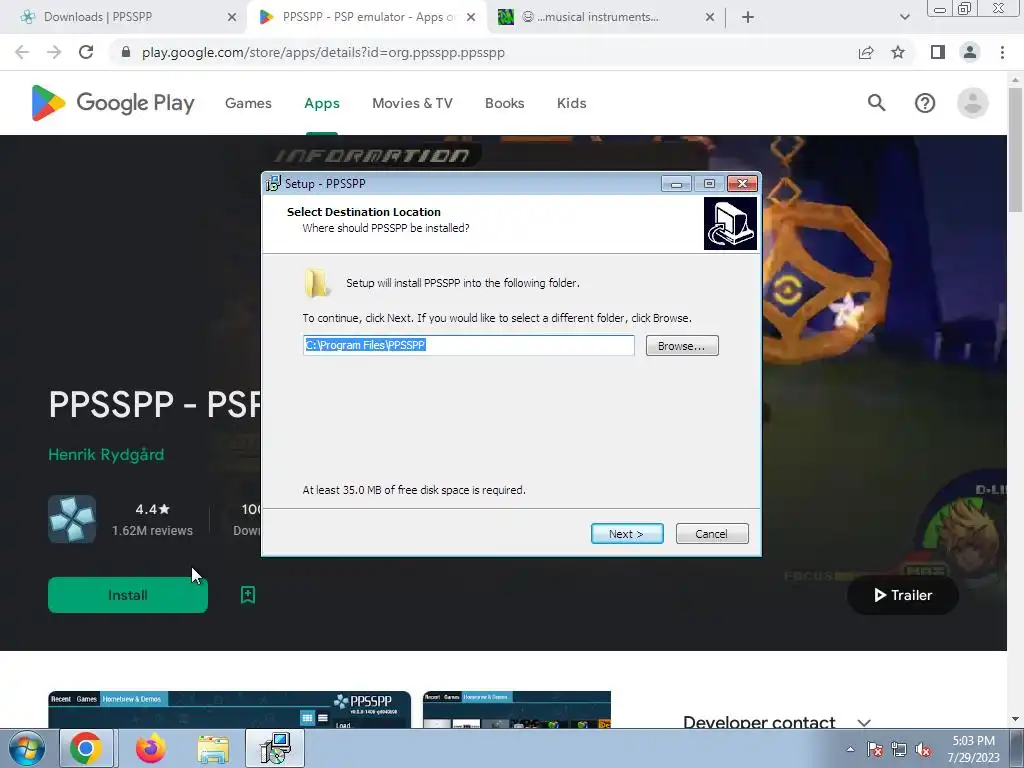Screen dimensions: 1024x768
Task: Open a new browser tab
Action: point(748,18)
